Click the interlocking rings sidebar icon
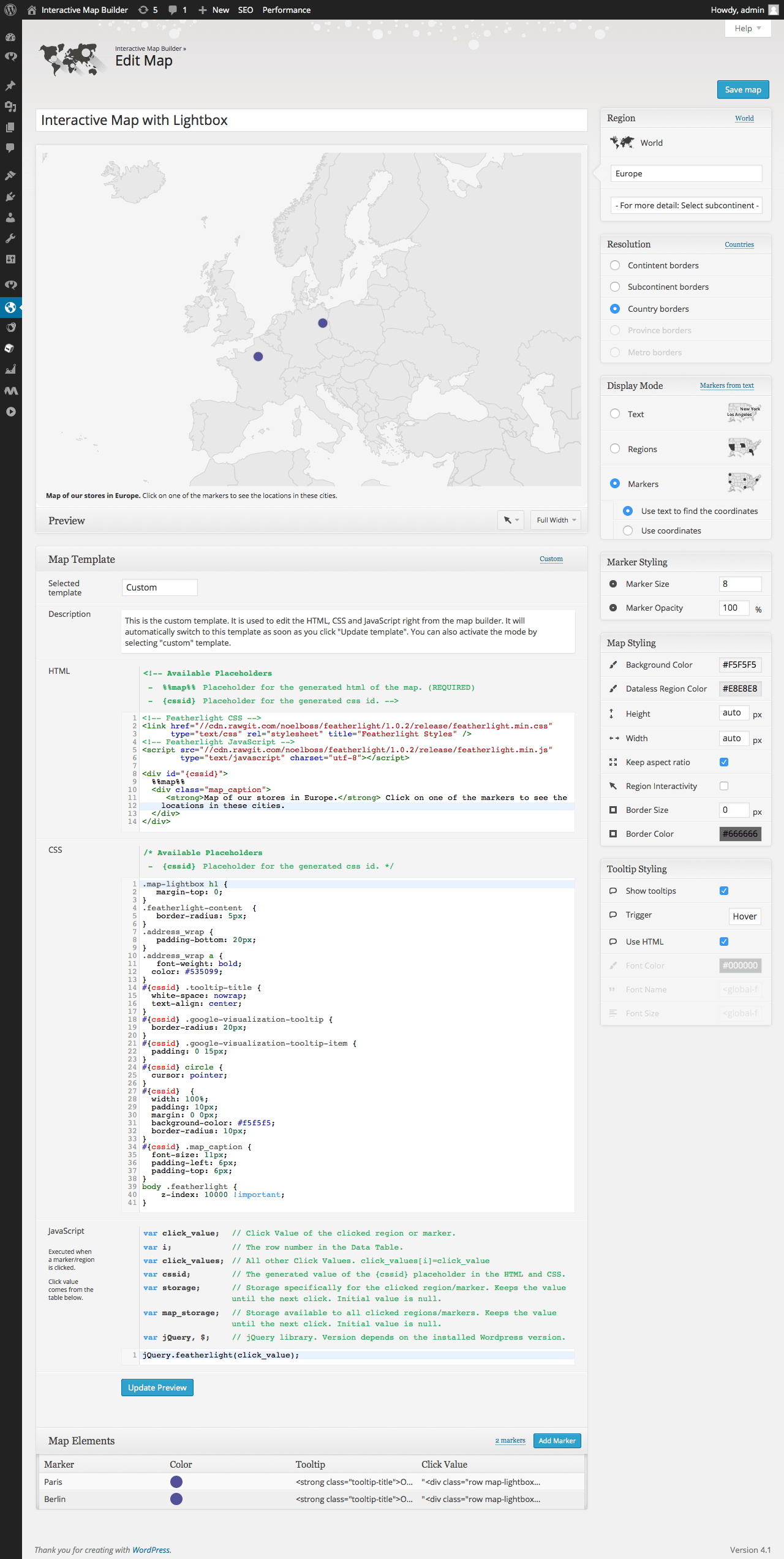Screen dimensions: 784x1559 pyautogui.click(x=10, y=327)
